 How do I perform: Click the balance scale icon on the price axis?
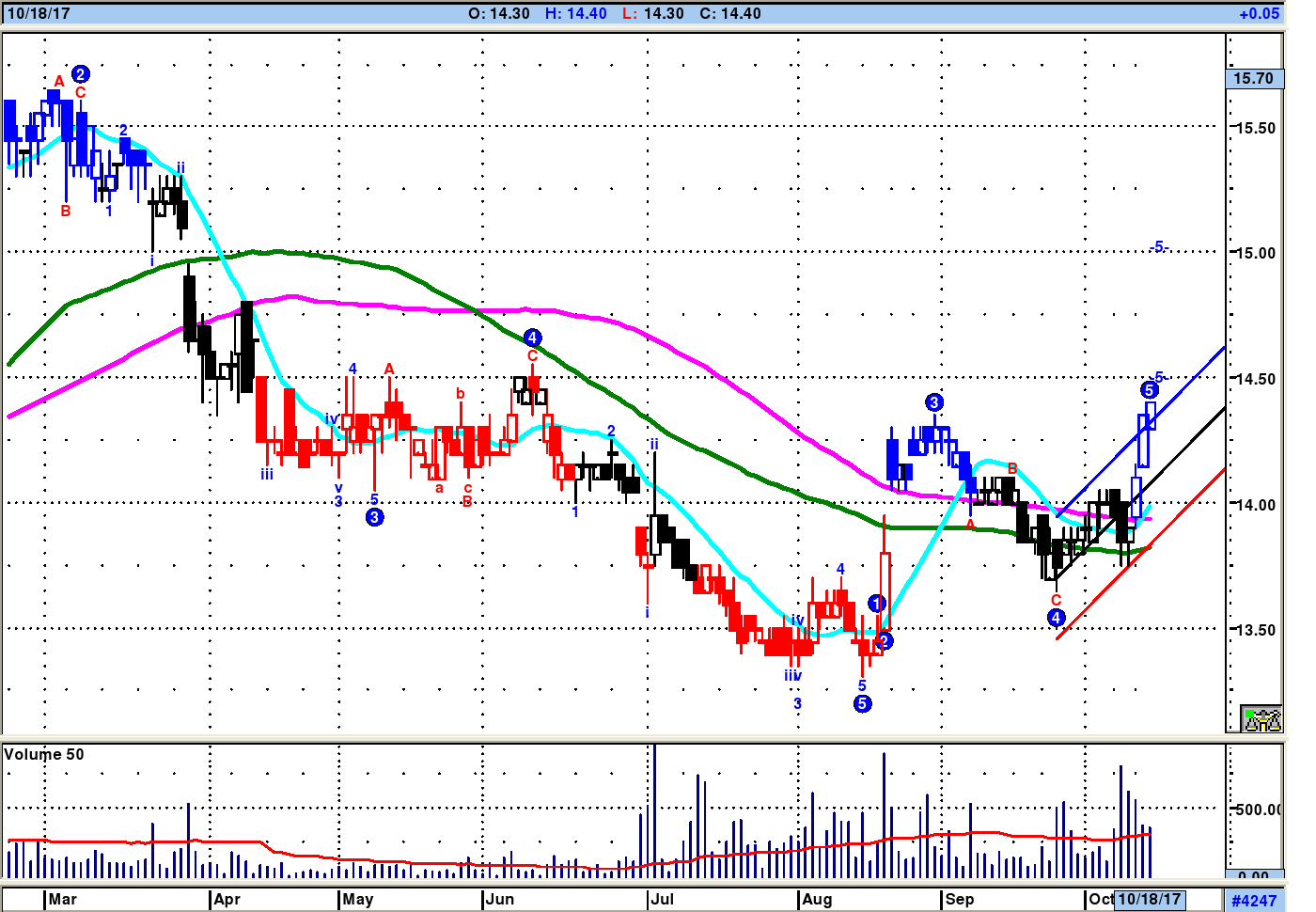(x=1261, y=719)
